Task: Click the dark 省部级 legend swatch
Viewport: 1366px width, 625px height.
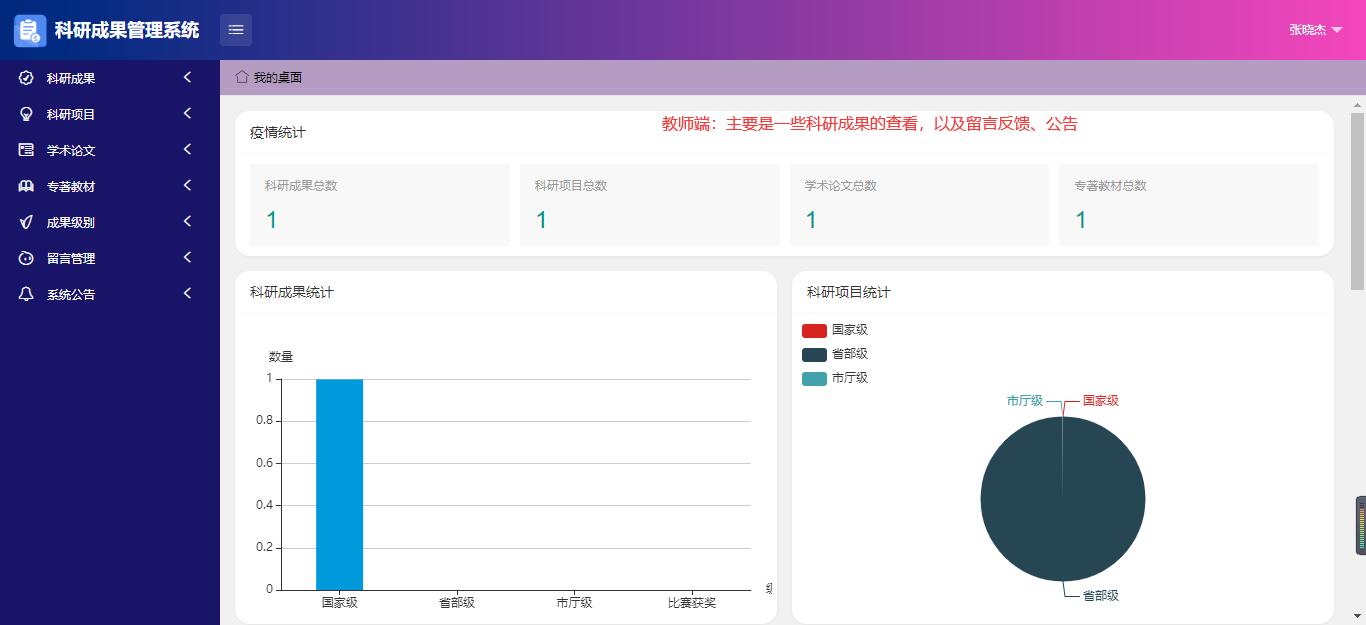Action: click(x=814, y=354)
